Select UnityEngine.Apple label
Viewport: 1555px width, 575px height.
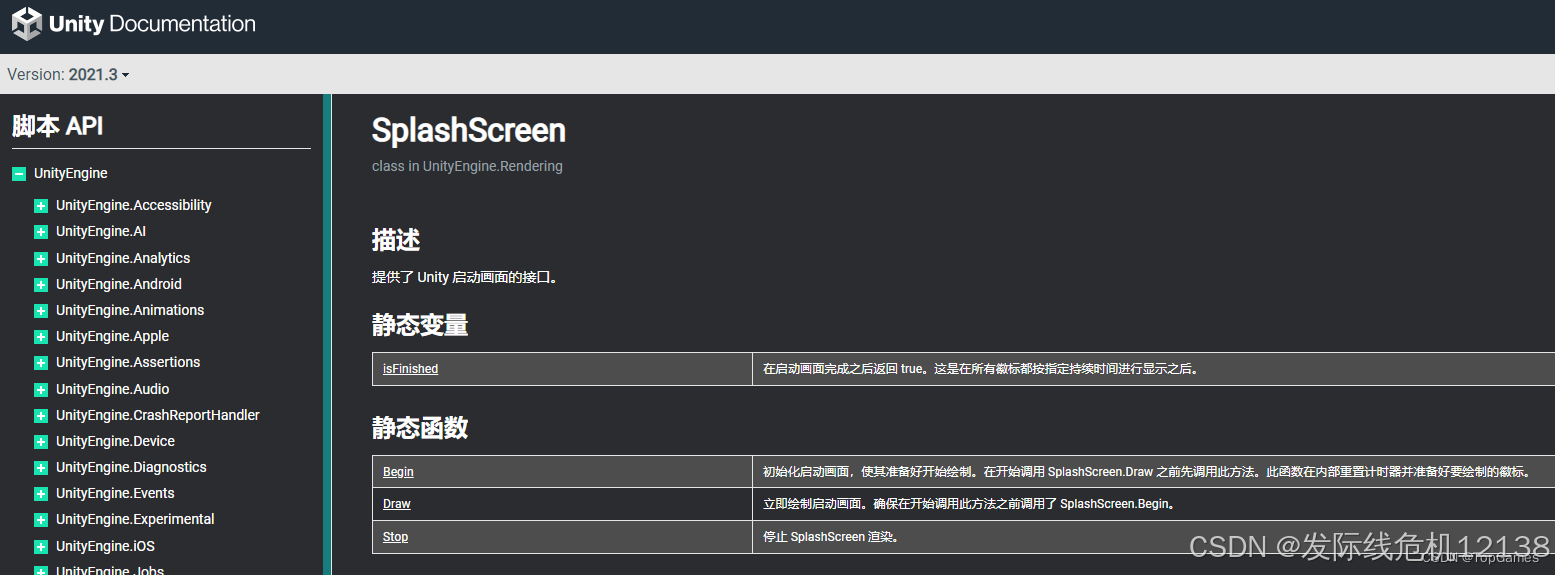[x=113, y=336]
